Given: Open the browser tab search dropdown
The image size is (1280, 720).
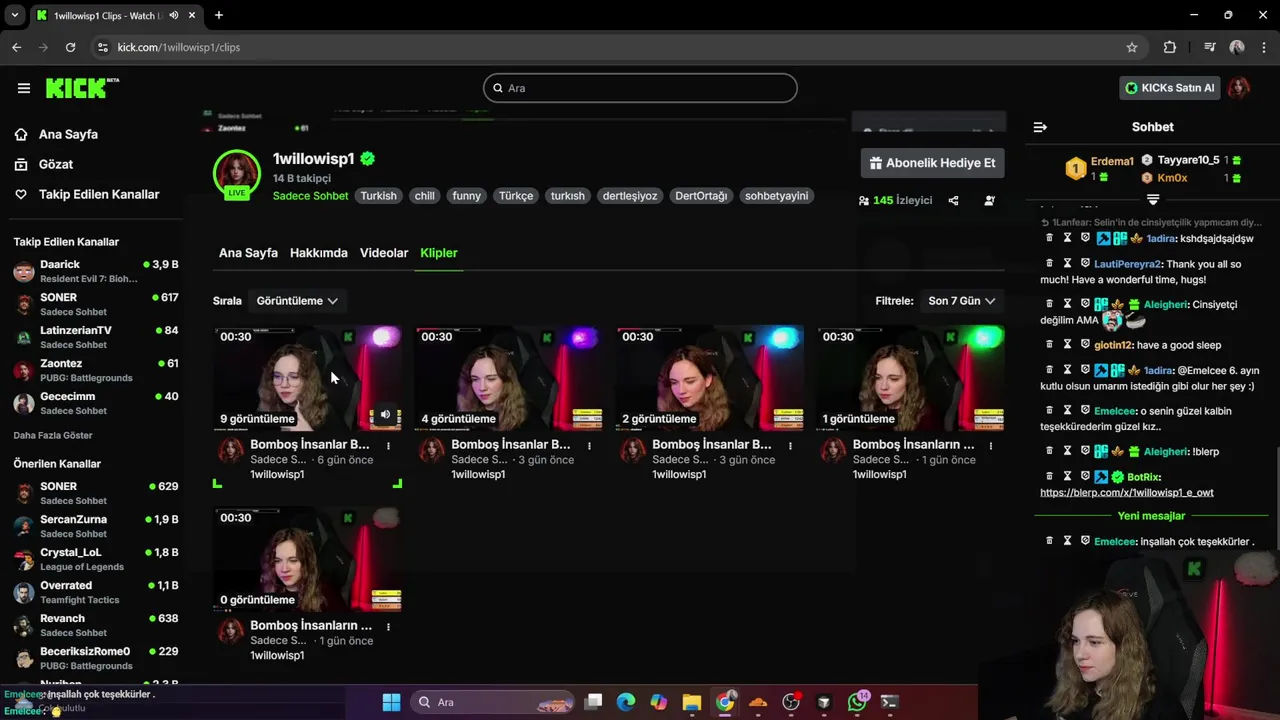Looking at the screenshot, I should pos(15,15).
